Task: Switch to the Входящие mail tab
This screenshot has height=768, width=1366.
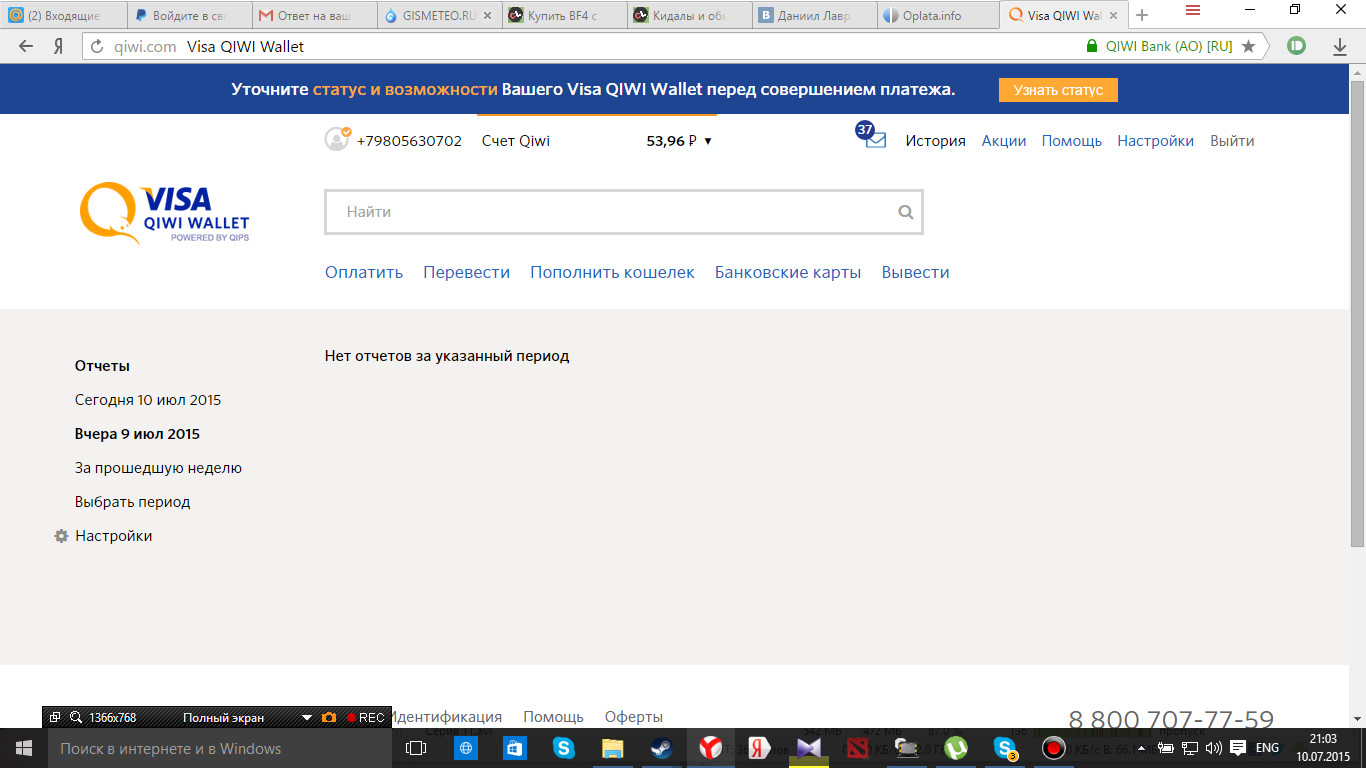Action: (x=62, y=15)
